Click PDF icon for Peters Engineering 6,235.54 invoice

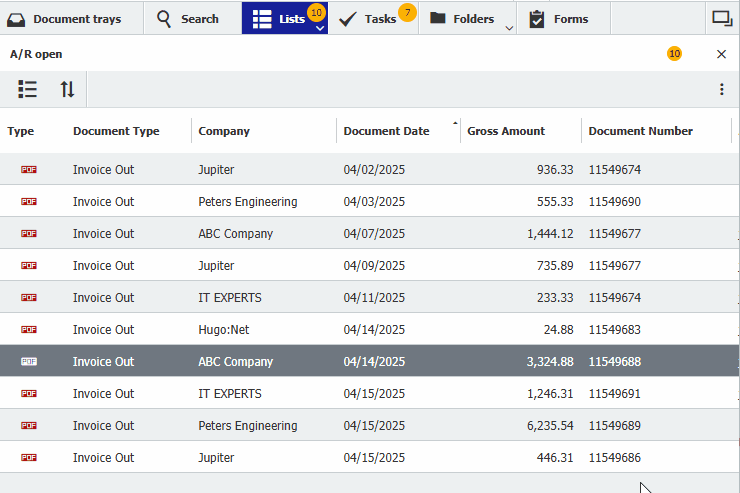point(29,426)
